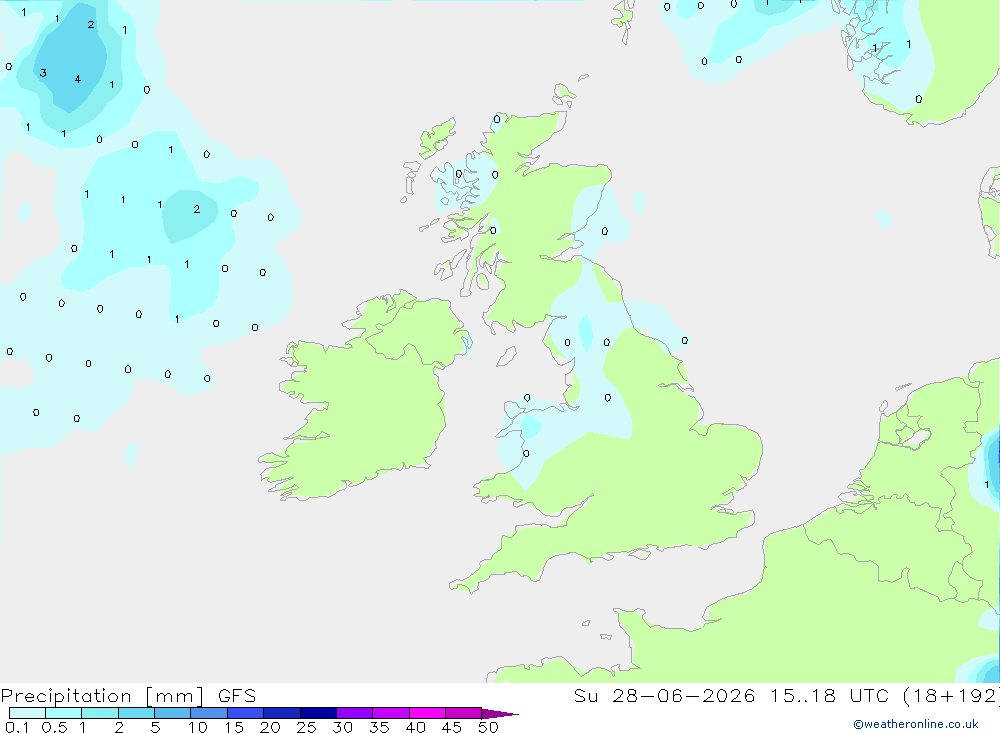The height and width of the screenshot is (733, 1000).
Task: Click the over-50 arrow tip of legend
Action: tap(499, 714)
